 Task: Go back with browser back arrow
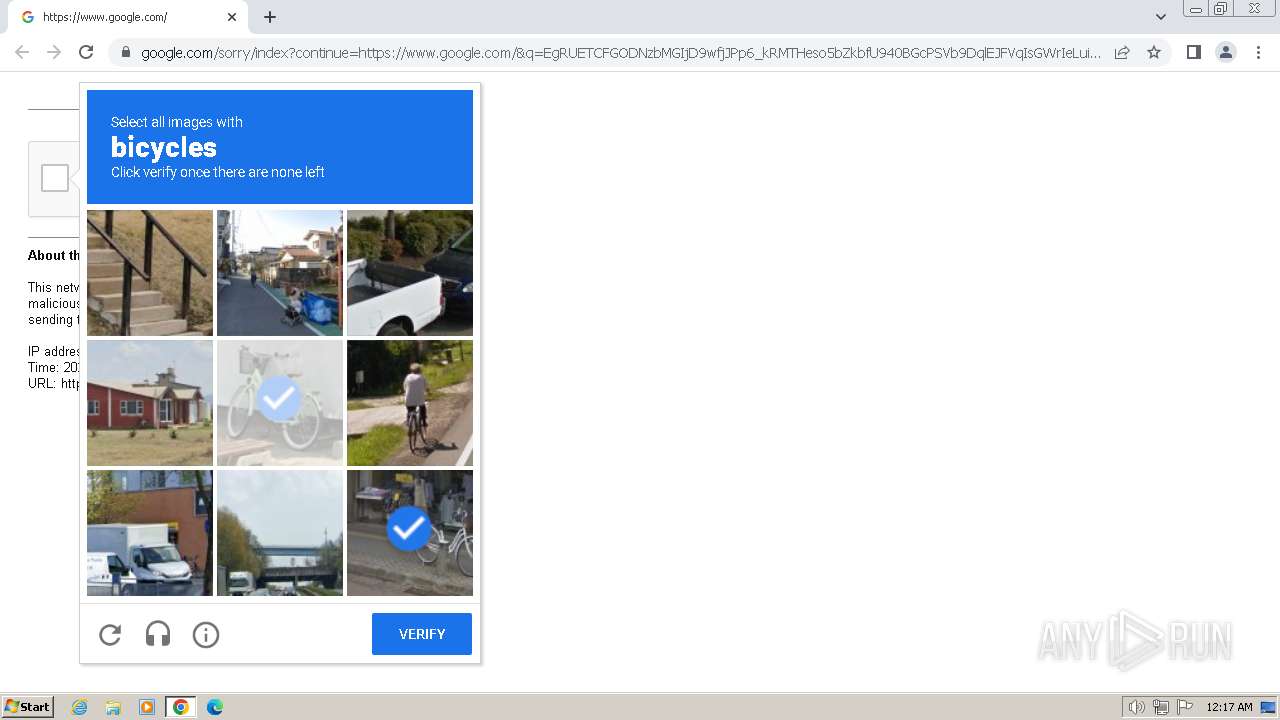tap(22, 52)
